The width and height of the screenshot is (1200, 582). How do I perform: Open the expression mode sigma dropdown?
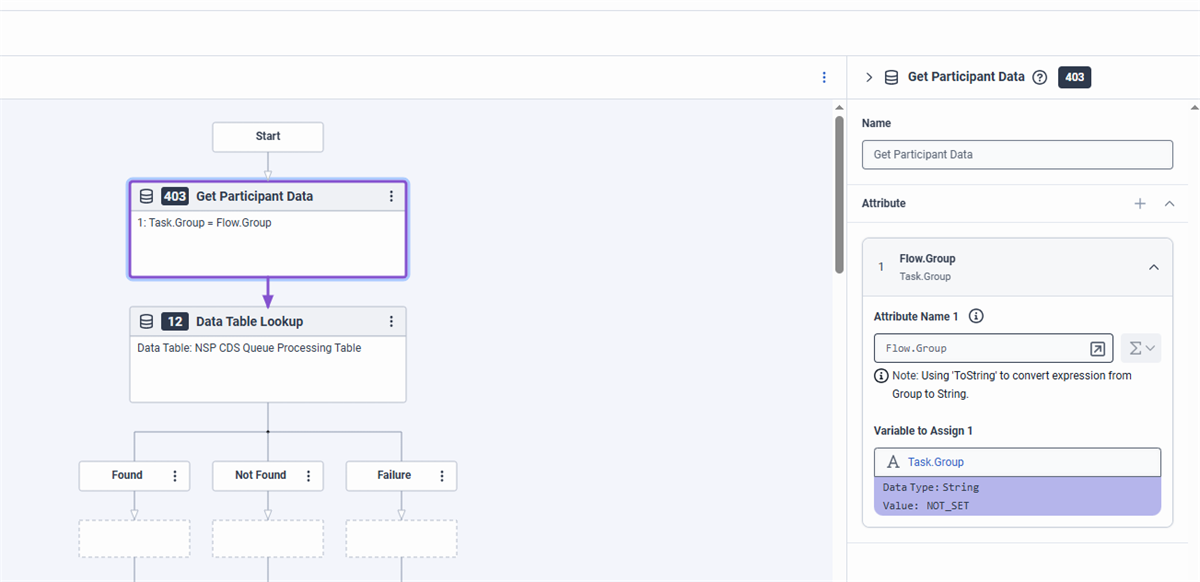1141,348
